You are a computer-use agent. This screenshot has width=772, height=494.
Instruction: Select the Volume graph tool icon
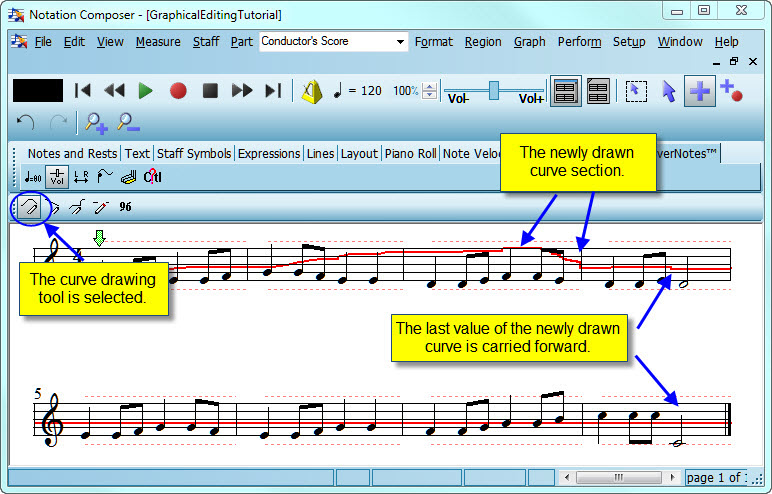[x=57, y=178]
